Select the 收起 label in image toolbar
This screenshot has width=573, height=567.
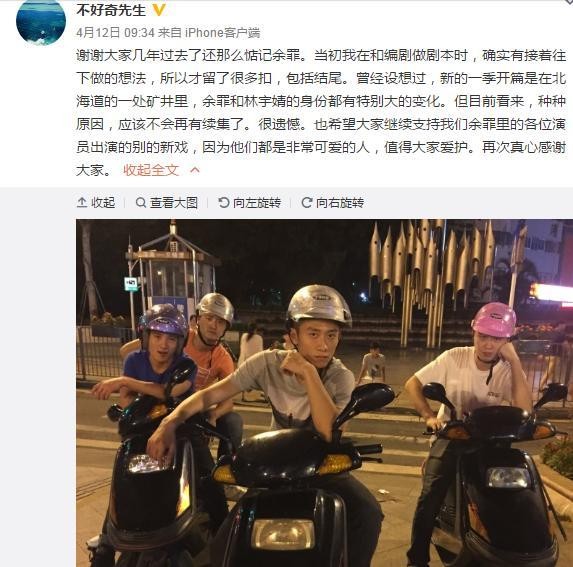coord(103,202)
